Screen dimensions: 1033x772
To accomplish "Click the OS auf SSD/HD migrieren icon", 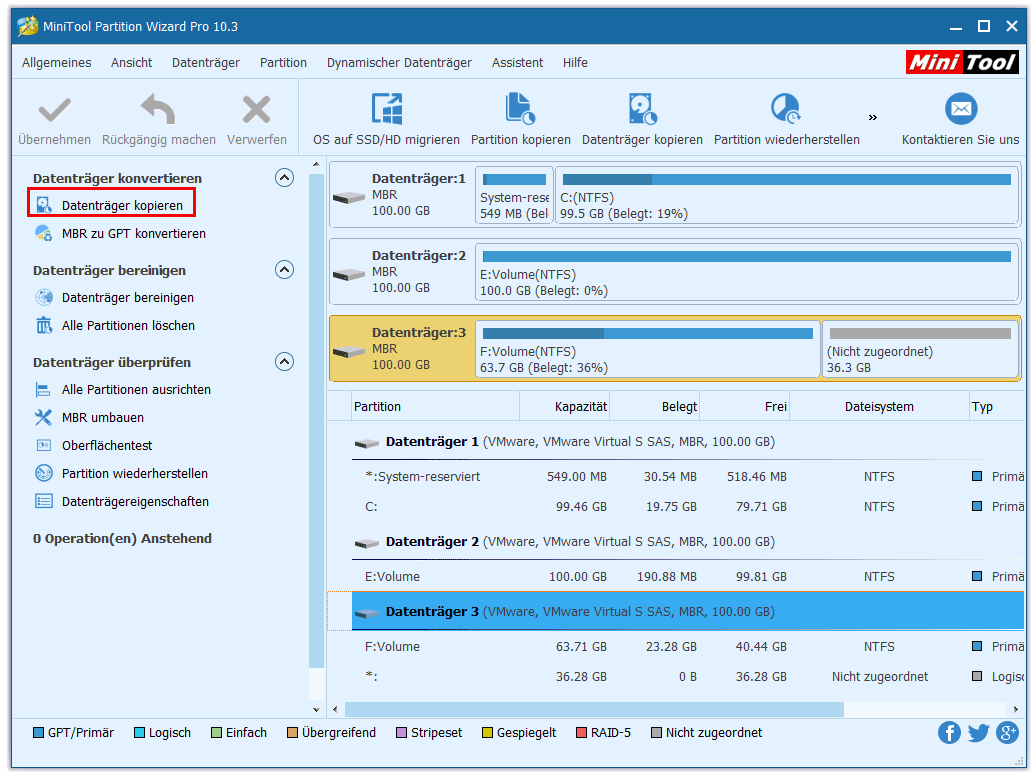I will click(x=386, y=109).
